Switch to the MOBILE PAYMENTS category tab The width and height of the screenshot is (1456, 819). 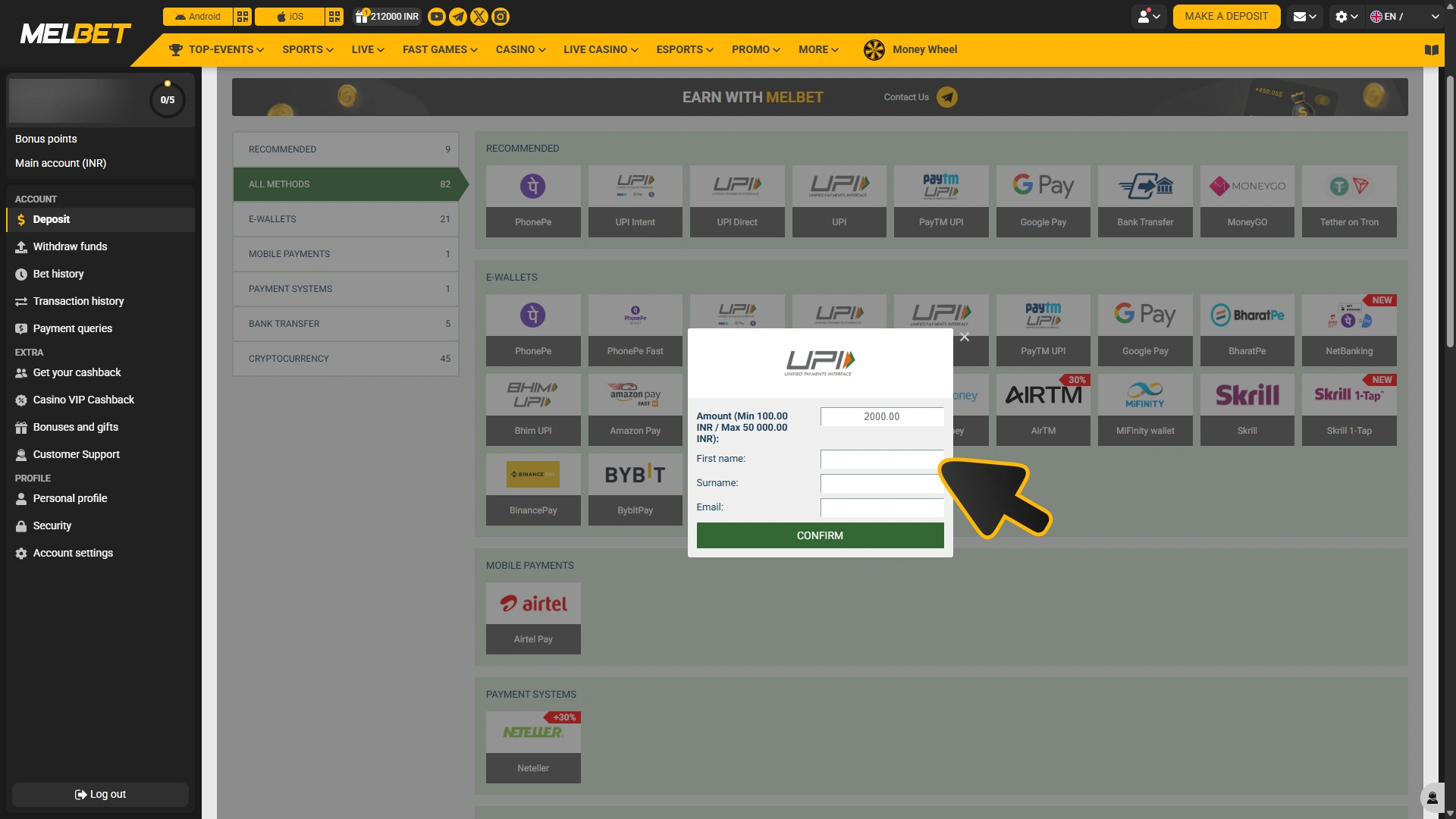[346, 254]
